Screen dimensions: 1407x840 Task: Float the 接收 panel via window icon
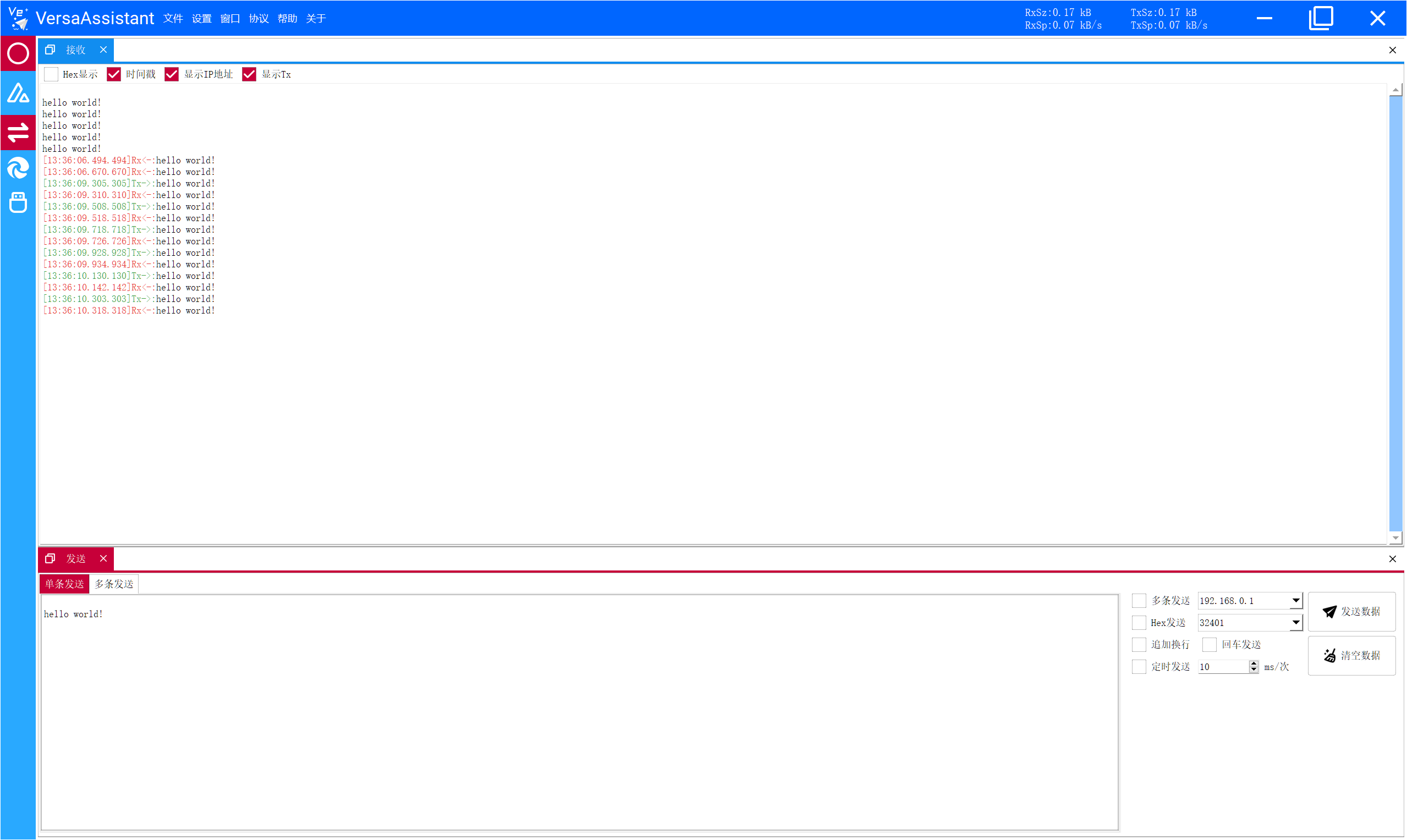point(51,50)
